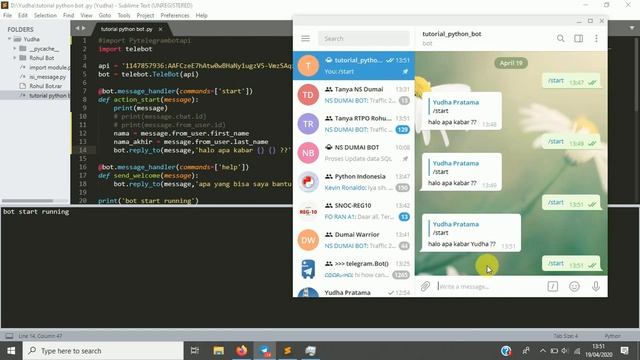This screenshot has height=360, width=640.
Task: Open the taskbar help question icon
Action: tap(506, 351)
